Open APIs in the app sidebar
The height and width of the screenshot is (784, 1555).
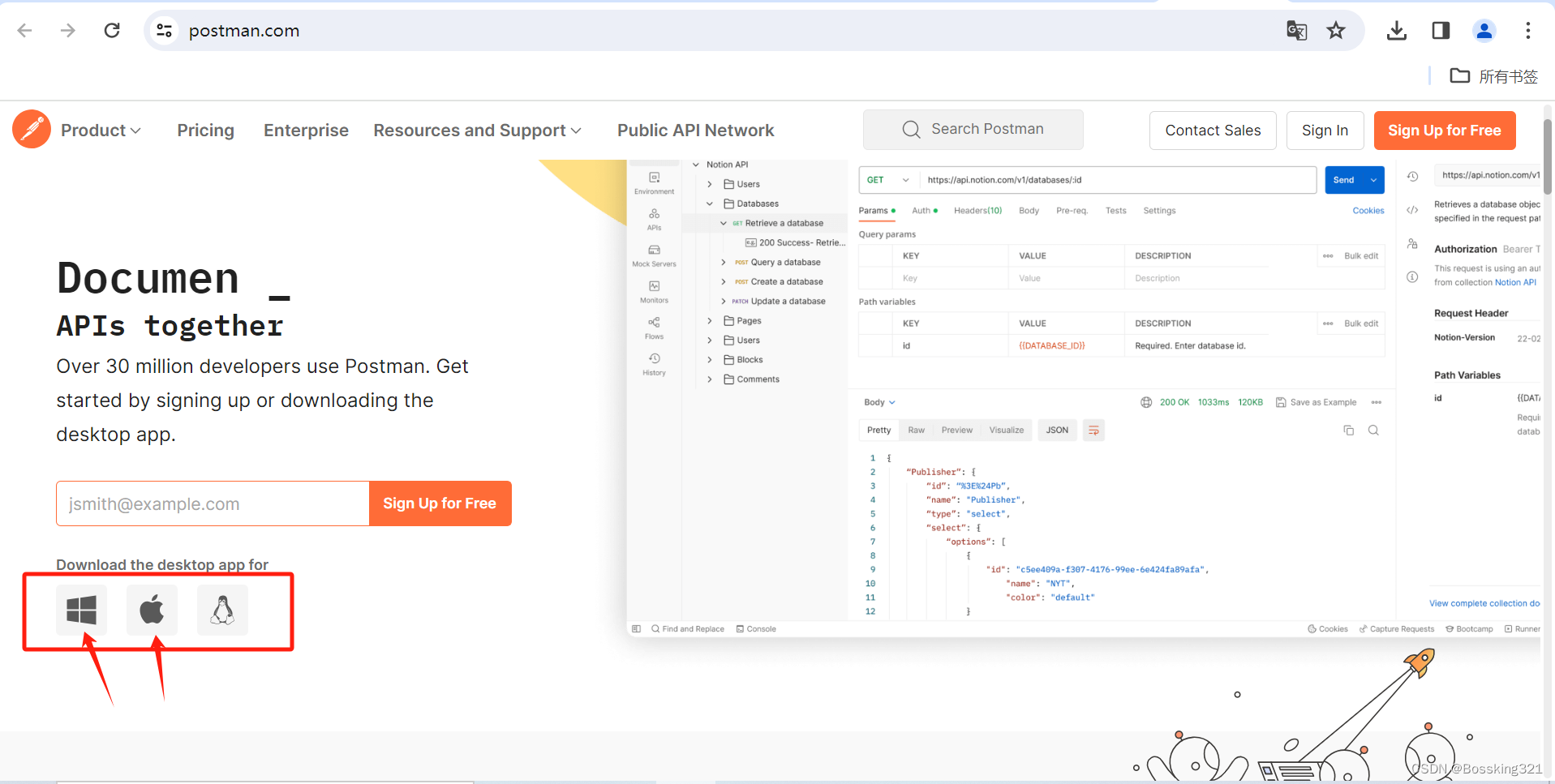point(654,220)
